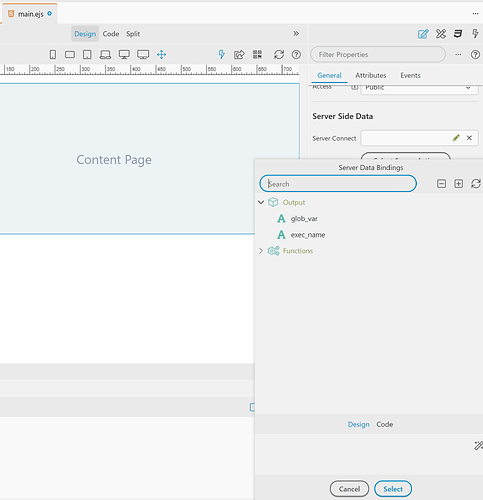Switch bindings dialog to Design mode
Image resolution: width=483 pixels, height=500 pixels.
pyautogui.click(x=359, y=424)
